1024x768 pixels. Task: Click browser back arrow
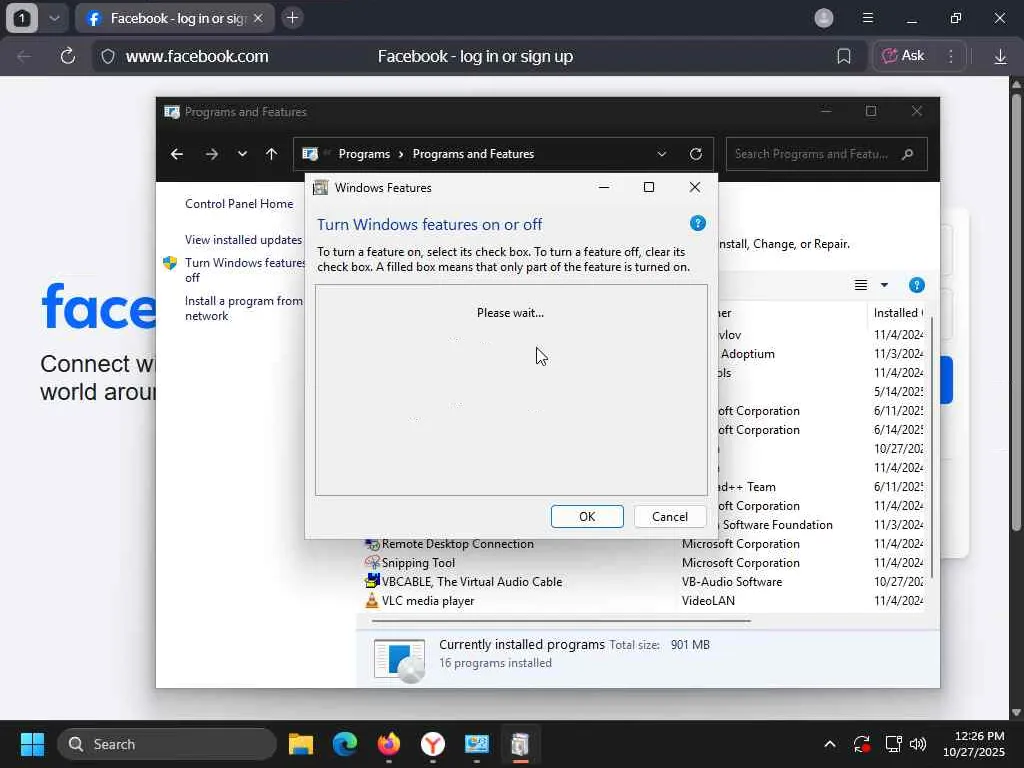tap(24, 56)
